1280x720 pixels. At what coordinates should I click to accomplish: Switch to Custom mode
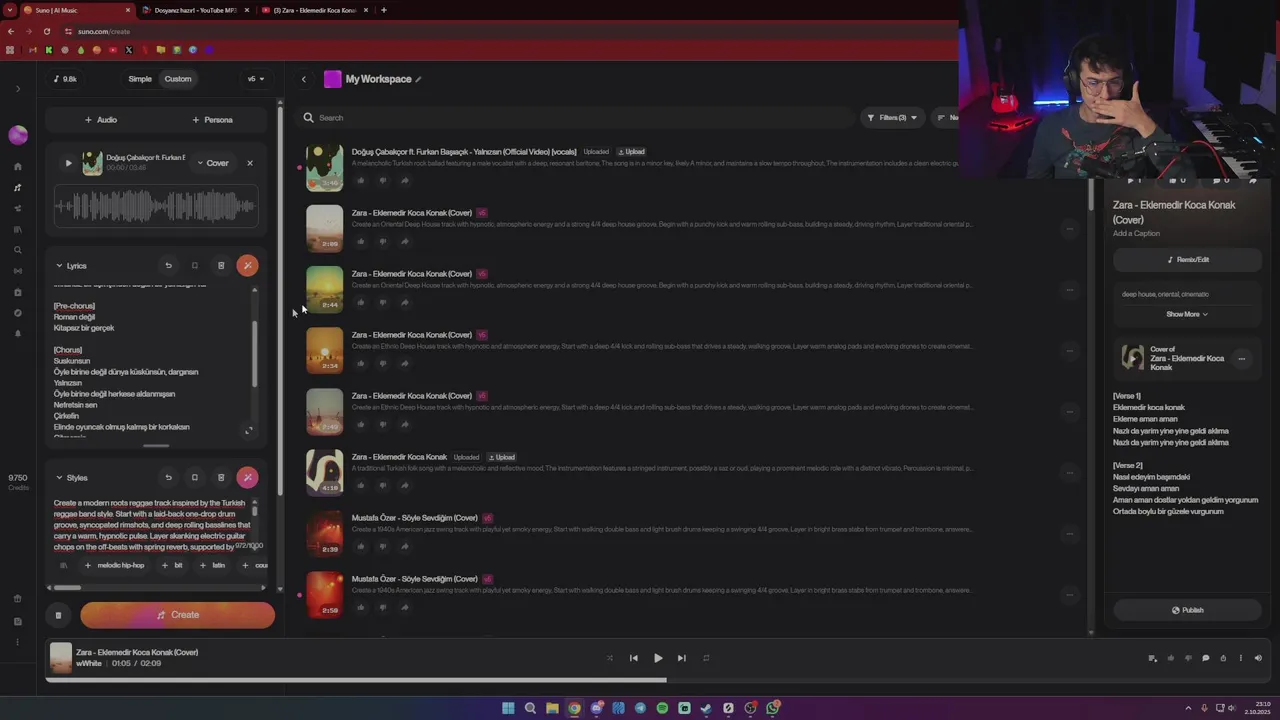tap(178, 79)
